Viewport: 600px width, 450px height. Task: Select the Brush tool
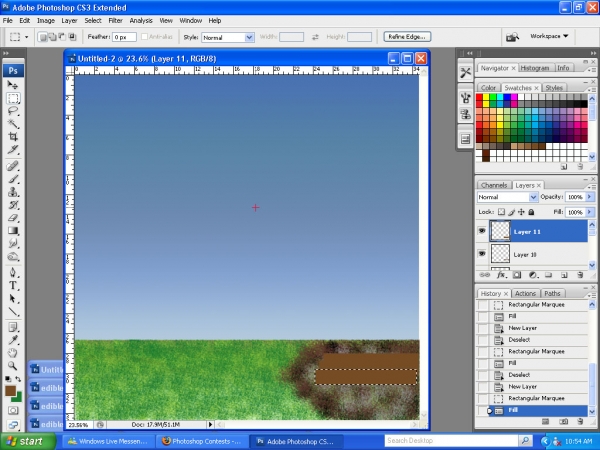[x=13, y=179]
